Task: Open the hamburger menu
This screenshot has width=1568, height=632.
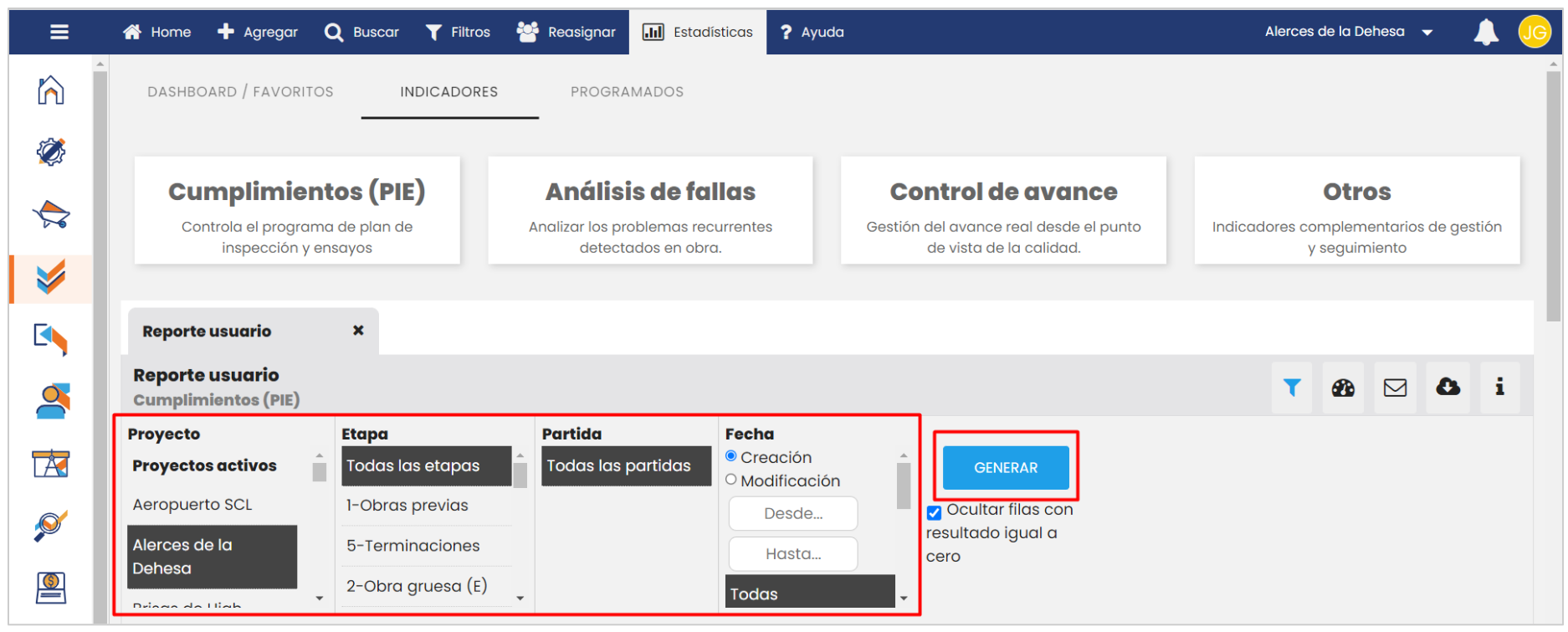Action: 59,32
